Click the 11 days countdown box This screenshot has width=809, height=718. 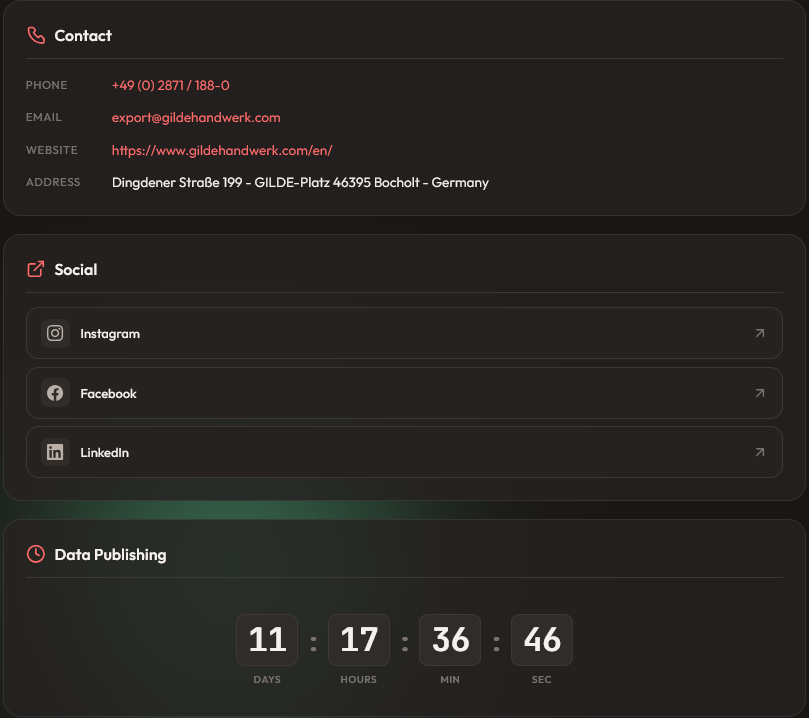(267, 640)
